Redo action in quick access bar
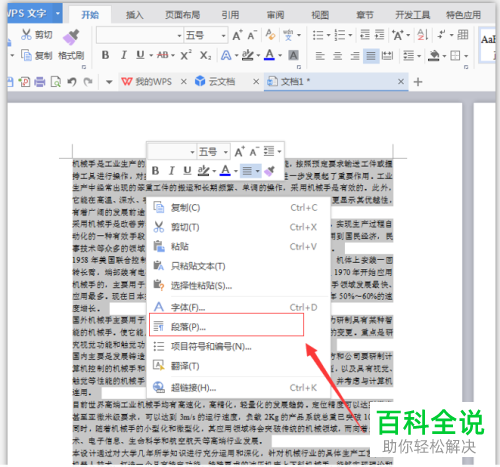 click(88, 82)
